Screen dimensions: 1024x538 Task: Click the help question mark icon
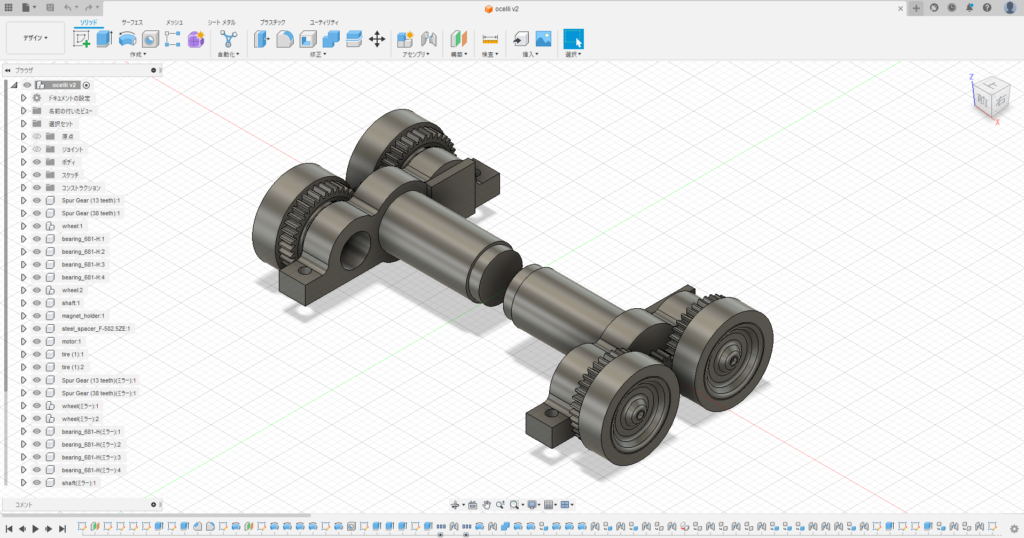tap(987, 8)
